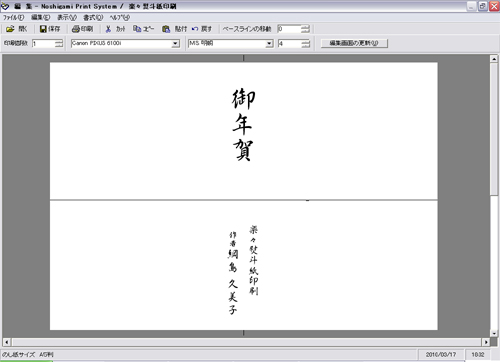Viewport: 500px width, 362px height.
Task: Click the print copies stepper arrows
Action: coord(59,44)
